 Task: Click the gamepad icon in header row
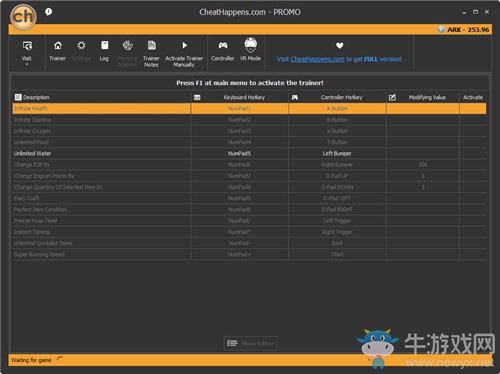click(x=295, y=97)
